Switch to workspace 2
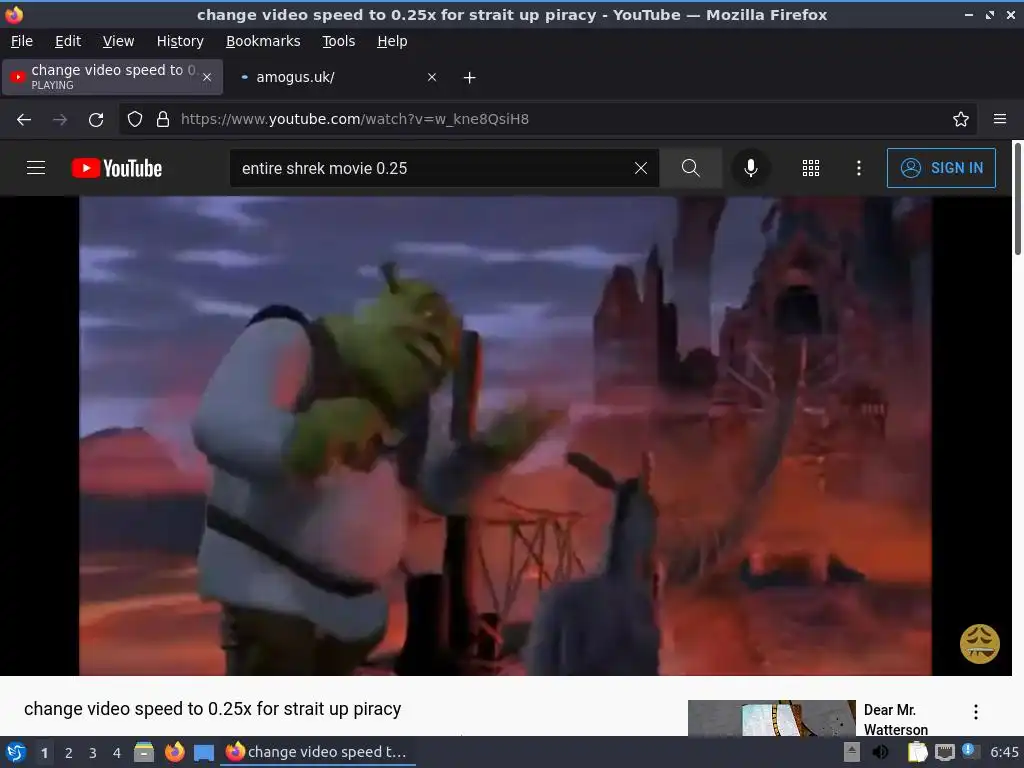This screenshot has width=1024, height=768. (69, 753)
